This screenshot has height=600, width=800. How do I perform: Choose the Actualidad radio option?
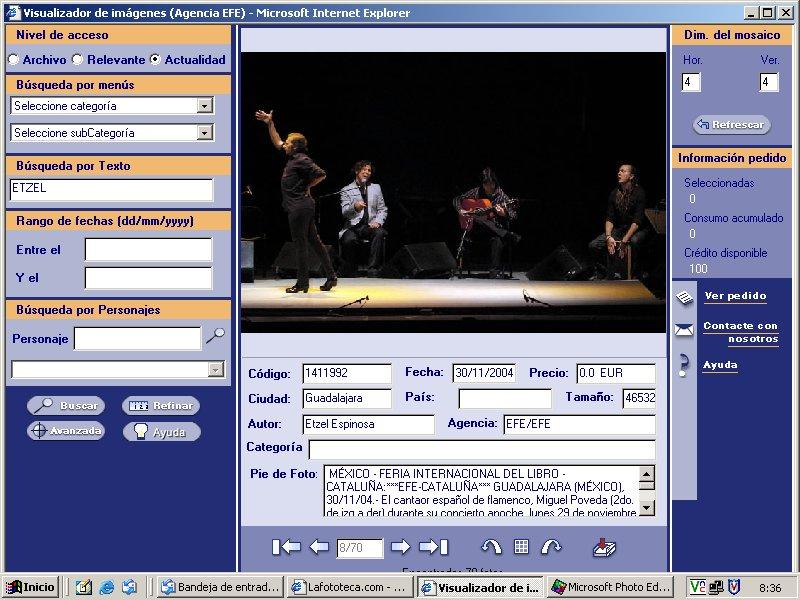[x=155, y=60]
